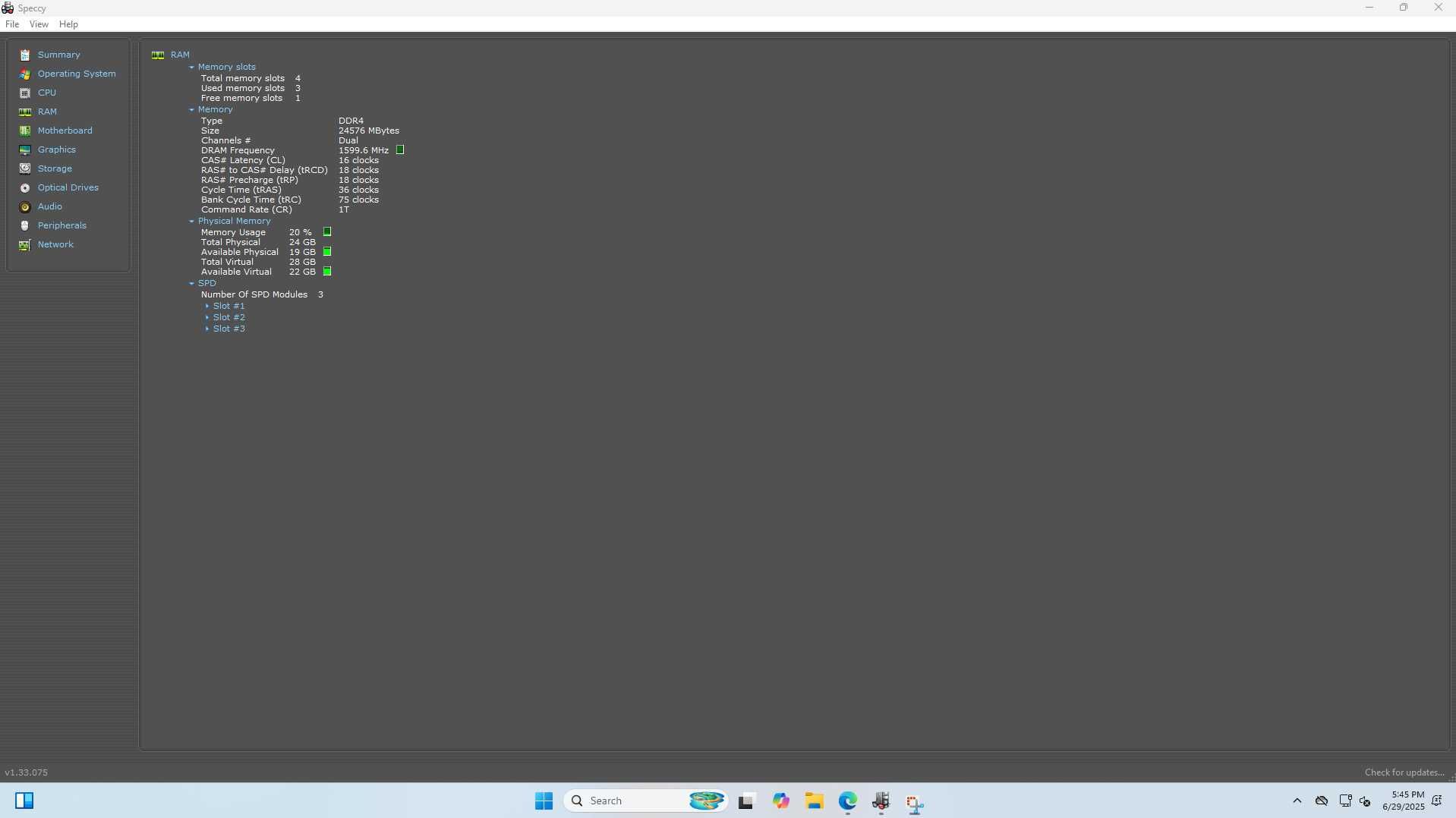Collapse the Memory slots section
Image resolution: width=1456 pixels, height=818 pixels.
coord(192,67)
